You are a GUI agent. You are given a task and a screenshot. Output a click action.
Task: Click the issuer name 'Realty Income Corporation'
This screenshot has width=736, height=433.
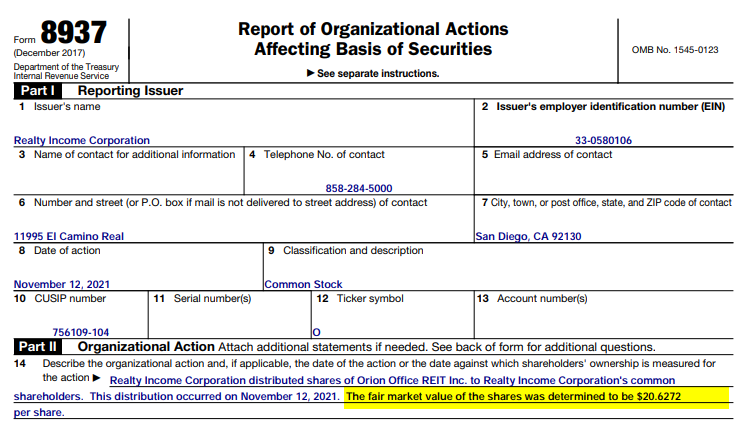(82, 140)
